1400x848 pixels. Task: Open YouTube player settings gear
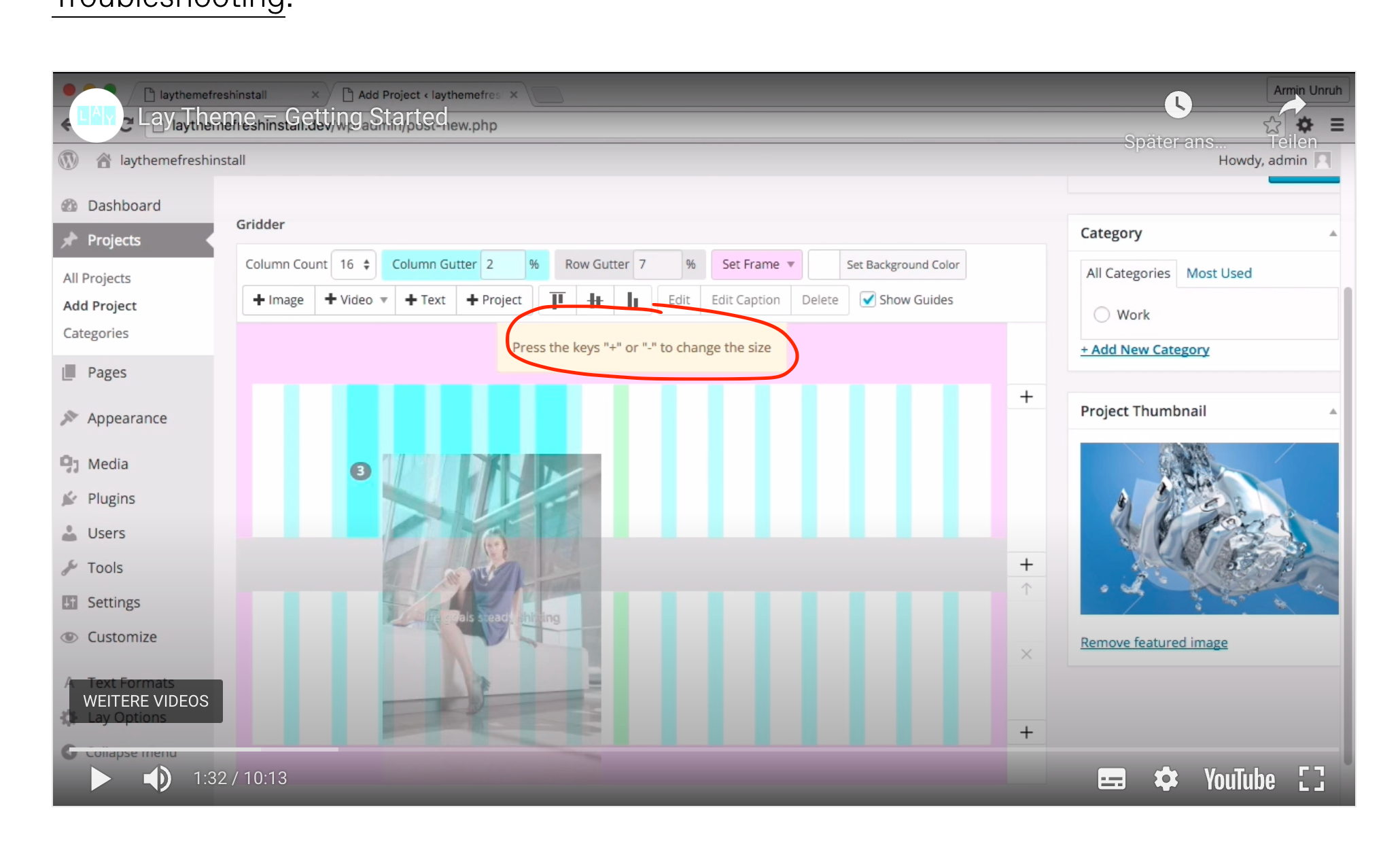[x=1166, y=779]
